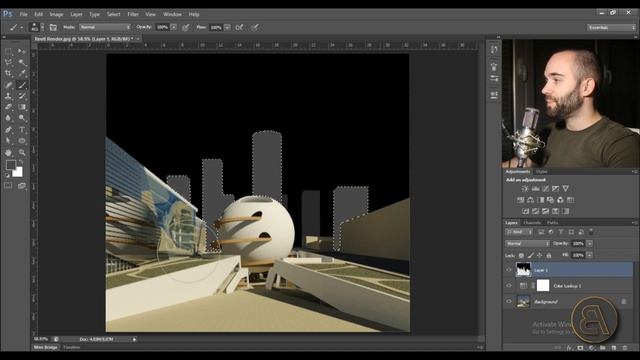Open the File menu
The height and width of the screenshot is (360, 640).
(24, 14)
